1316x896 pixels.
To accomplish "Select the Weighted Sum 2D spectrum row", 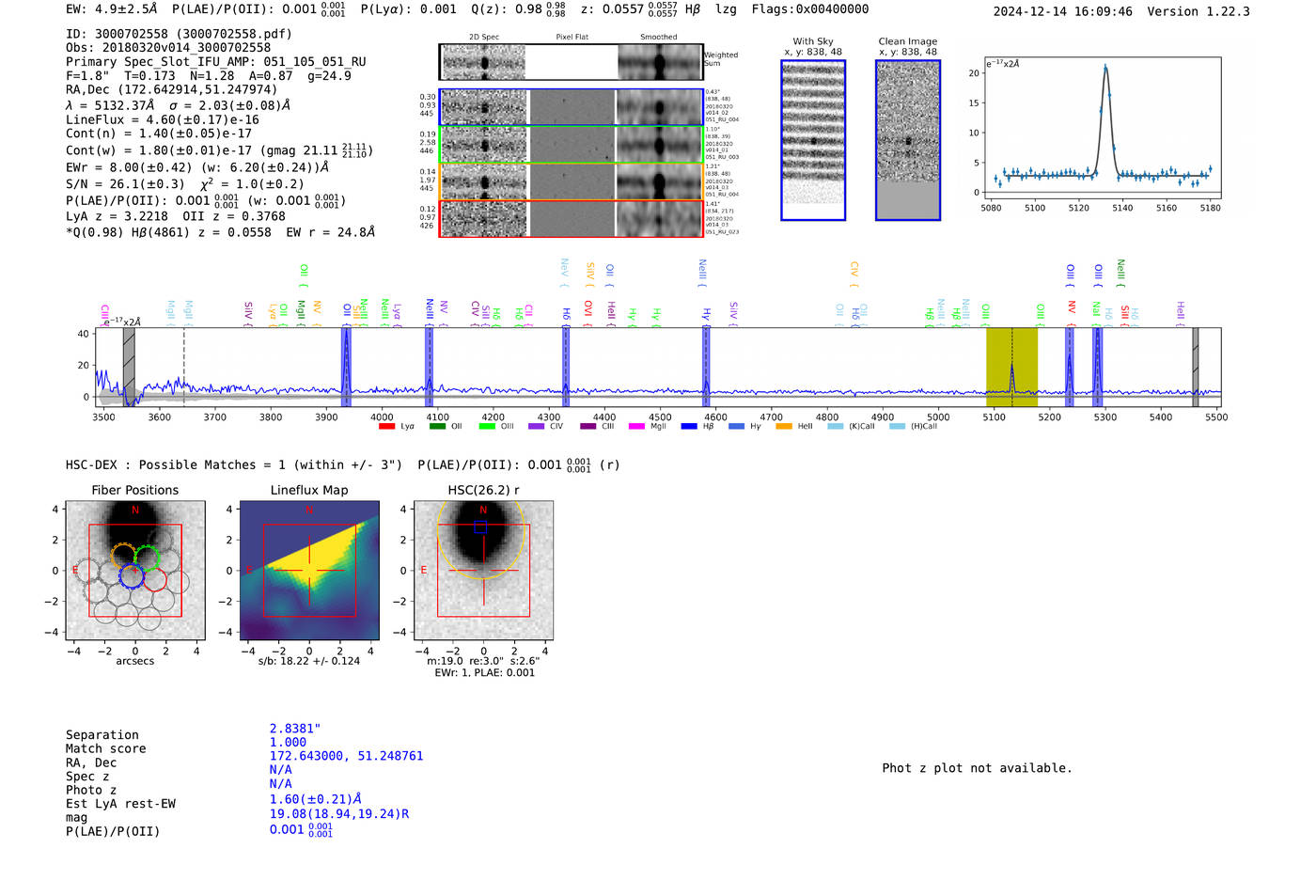I will (x=572, y=62).
